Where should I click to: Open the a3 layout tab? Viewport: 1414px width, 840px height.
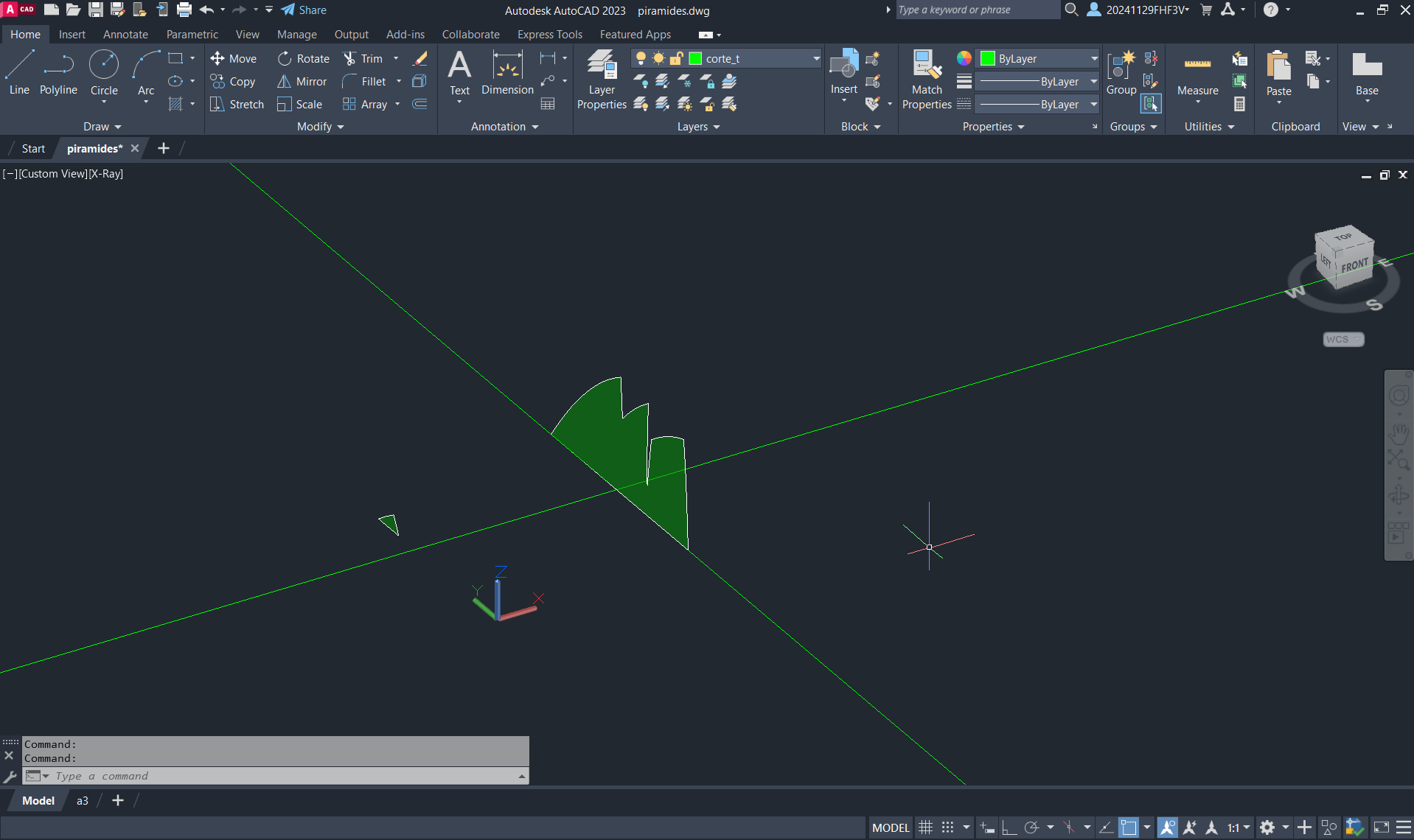coord(82,800)
